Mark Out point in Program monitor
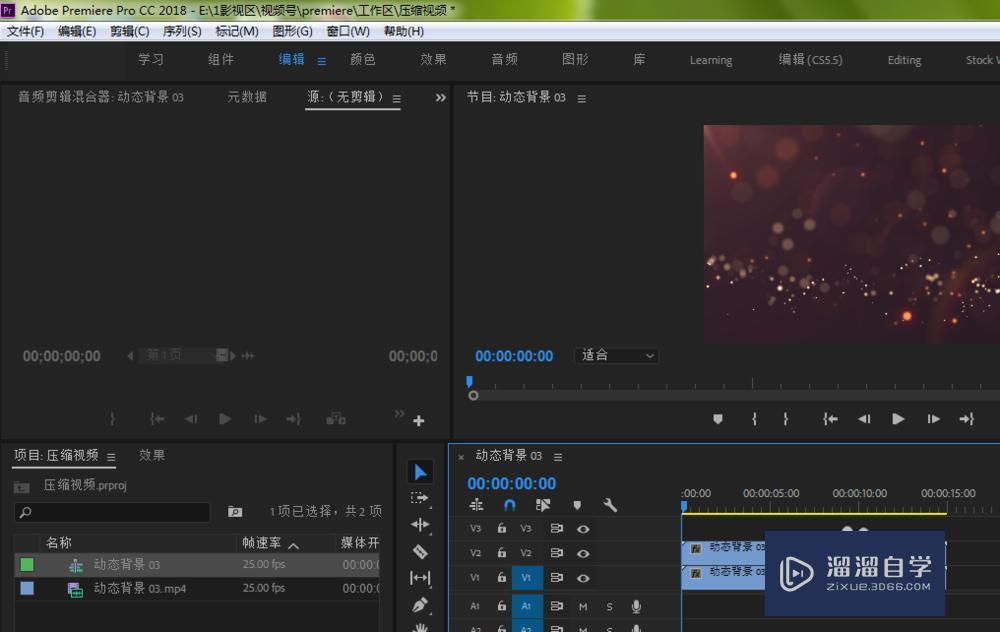This screenshot has width=1000, height=632. [786, 419]
